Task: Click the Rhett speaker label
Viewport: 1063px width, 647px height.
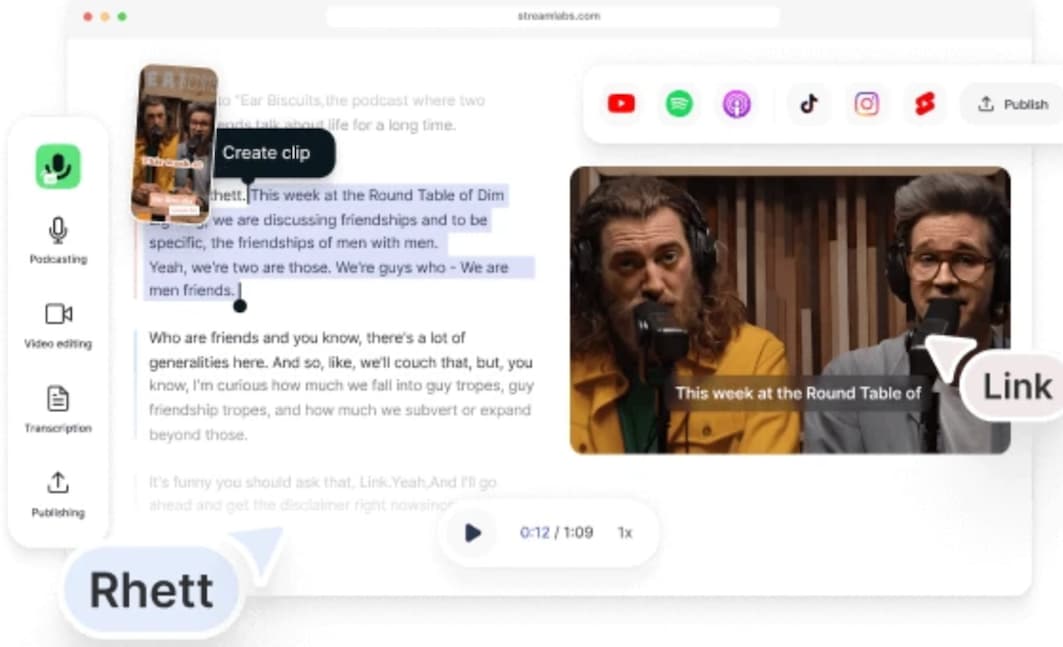Action: pos(151,590)
